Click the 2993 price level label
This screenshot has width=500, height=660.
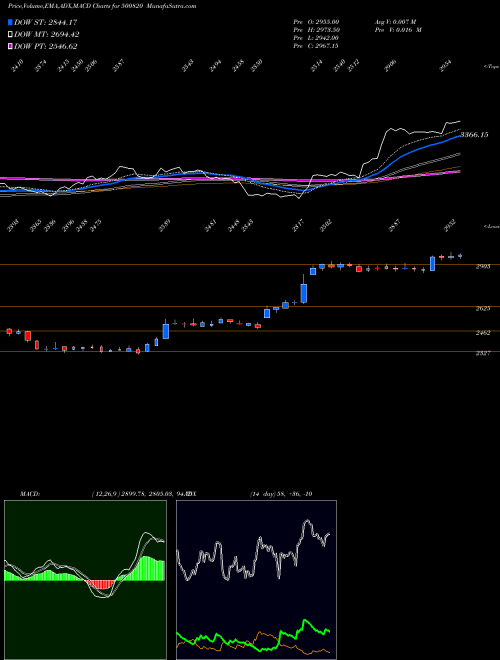(483, 267)
